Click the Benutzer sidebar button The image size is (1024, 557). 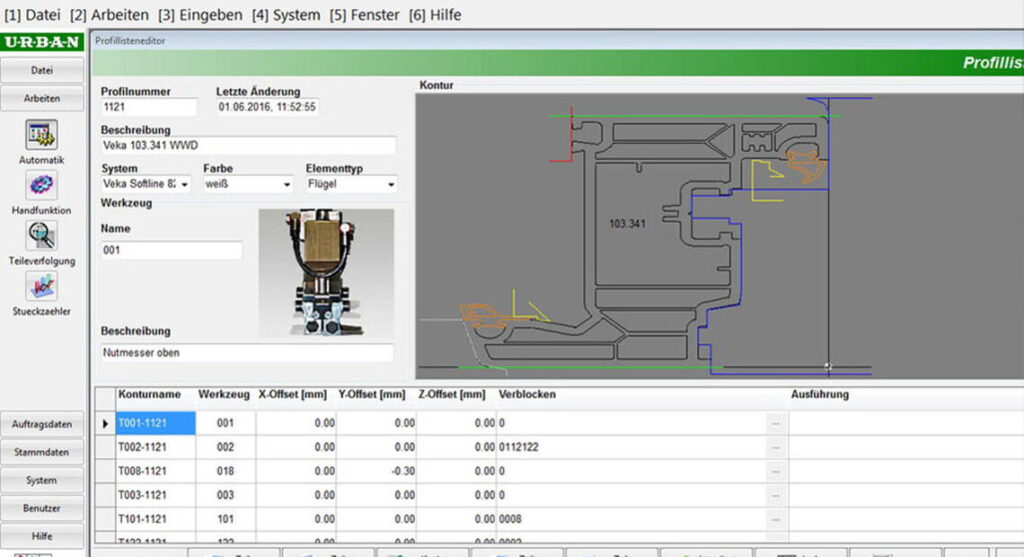point(42,508)
